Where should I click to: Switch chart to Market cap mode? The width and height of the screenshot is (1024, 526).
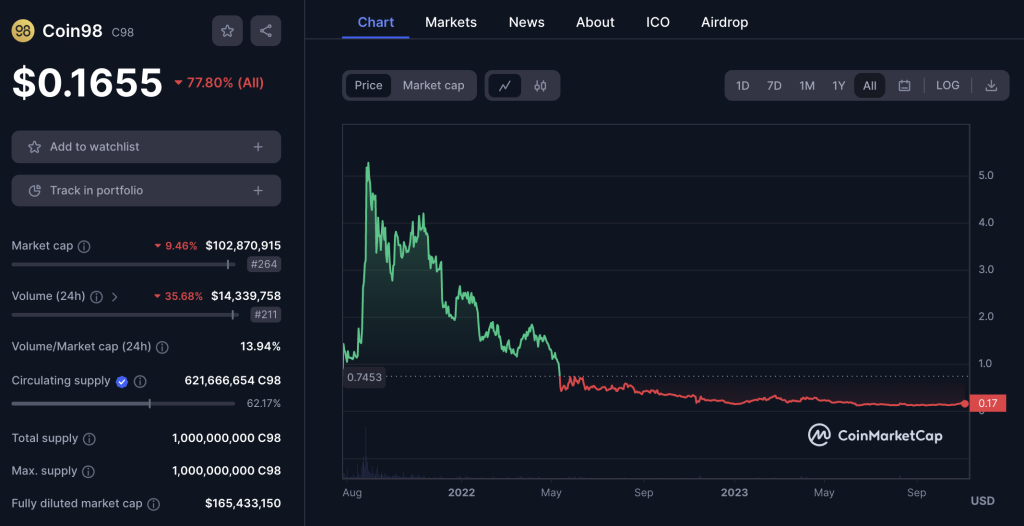click(x=434, y=86)
